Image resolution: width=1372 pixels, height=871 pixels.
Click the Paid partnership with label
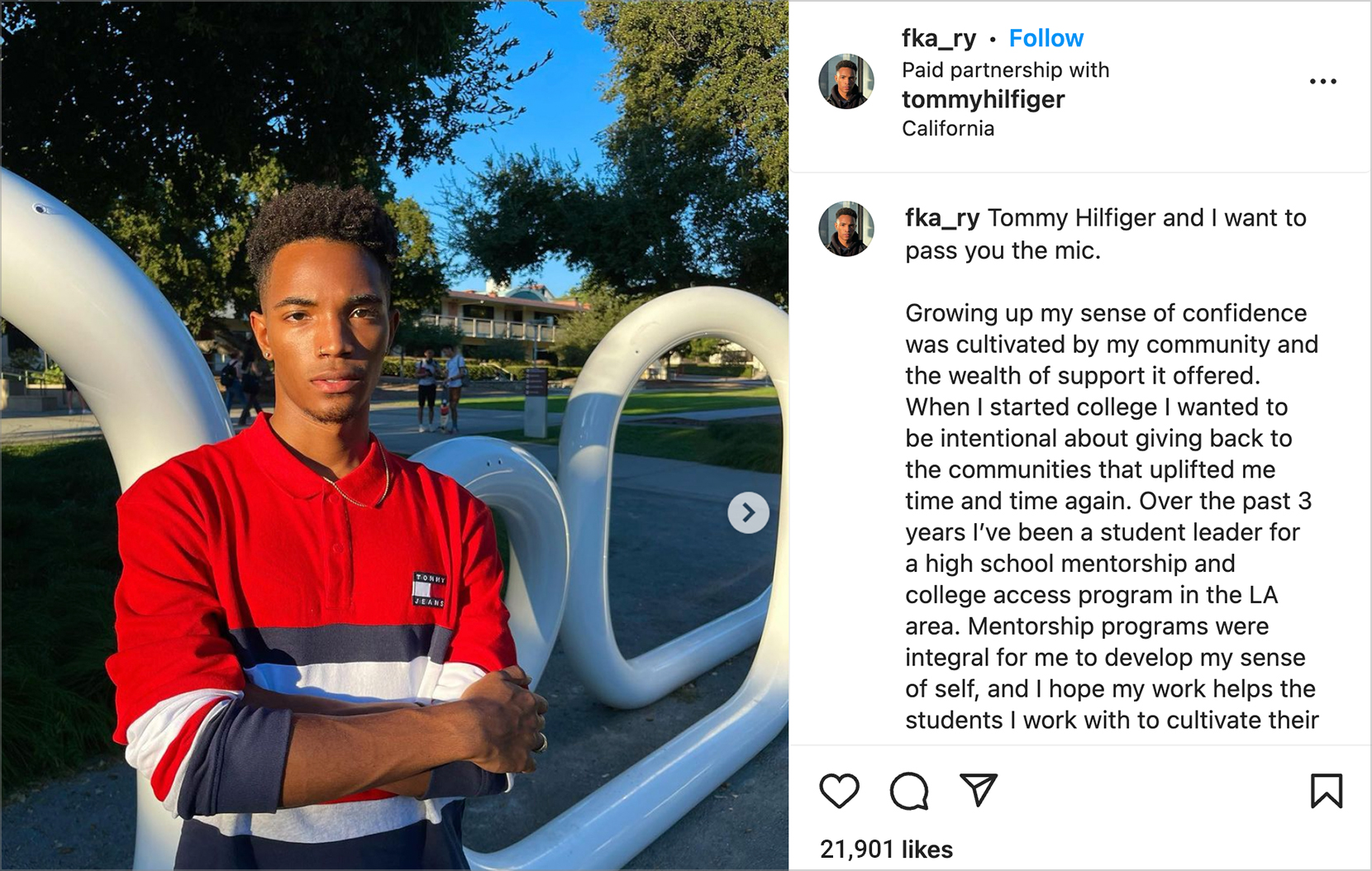1005,69
